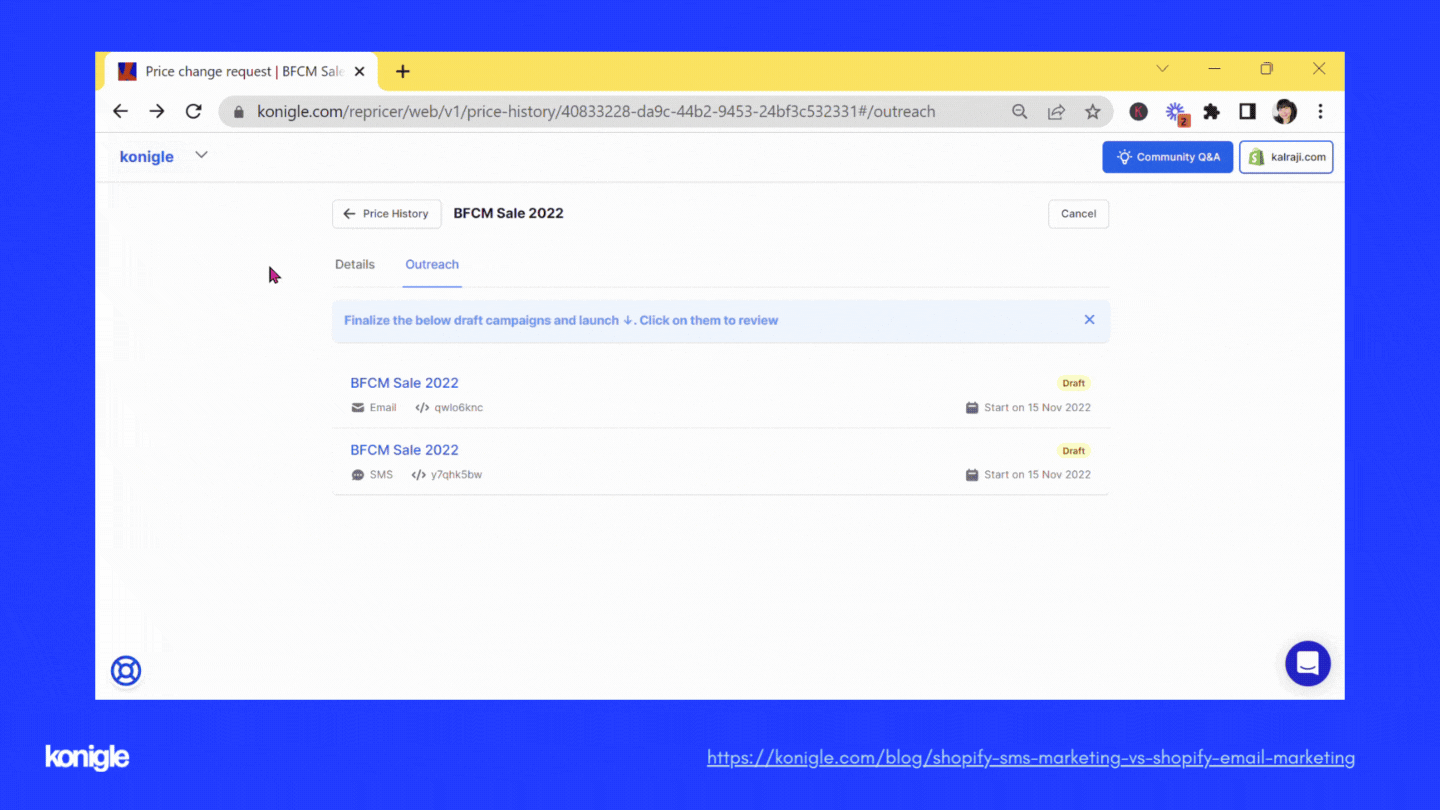Click Start on 15 Nov 2022 for SMS campaign
Viewport: 1440px width, 810px height.
(1037, 475)
